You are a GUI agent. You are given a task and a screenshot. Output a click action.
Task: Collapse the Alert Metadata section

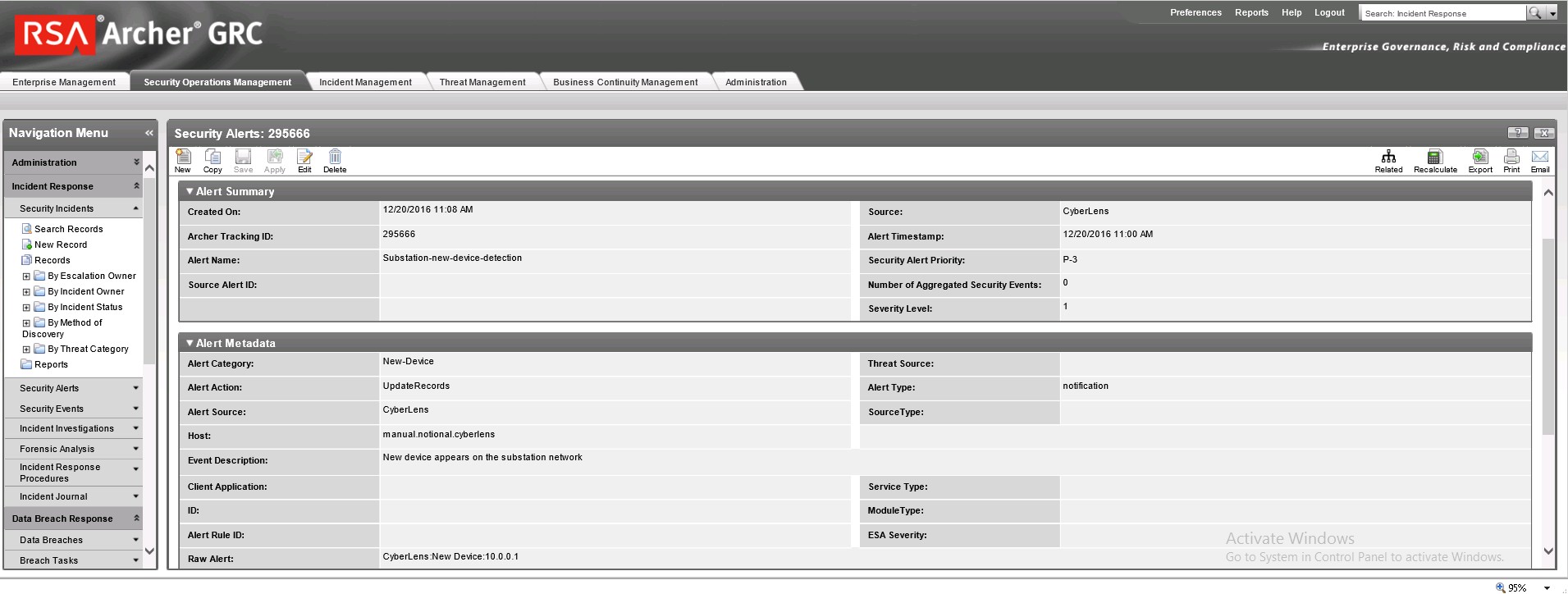click(190, 343)
